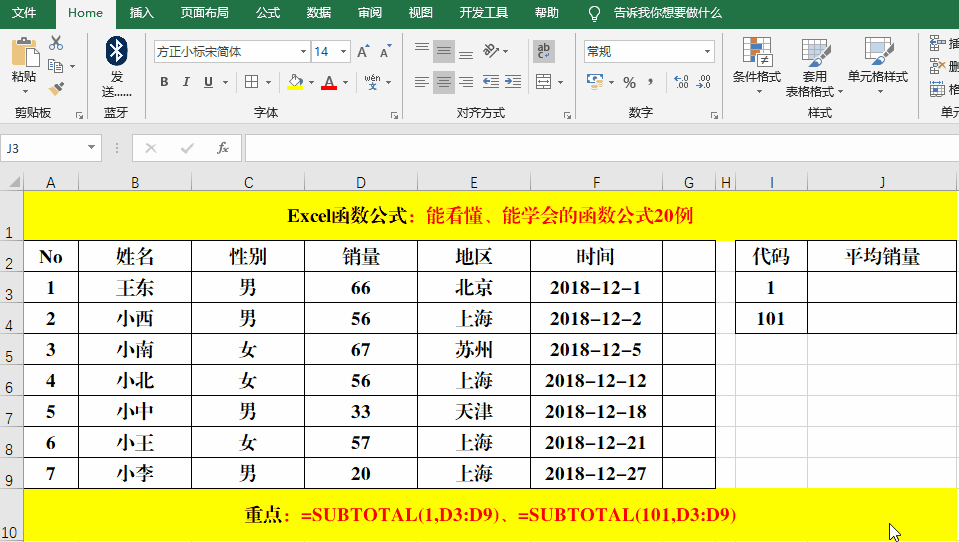Switch to the 开发工具 tab
Viewport: 959px width, 542px height.
[483, 13]
